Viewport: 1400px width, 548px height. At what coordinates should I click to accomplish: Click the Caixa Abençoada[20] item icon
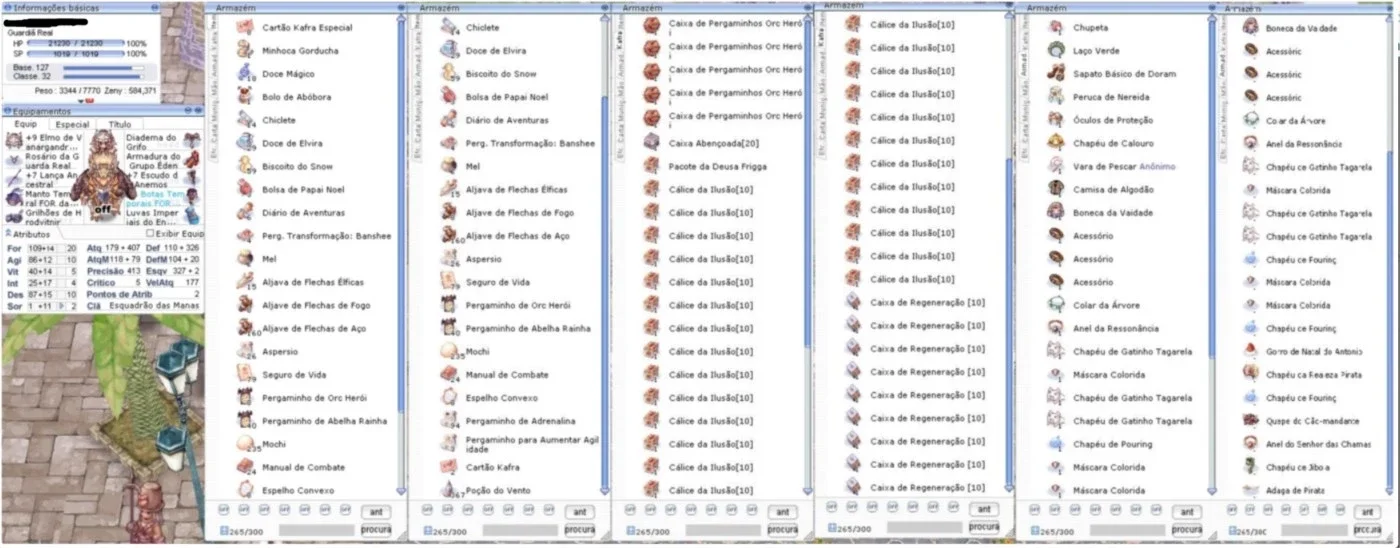[652, 142]
